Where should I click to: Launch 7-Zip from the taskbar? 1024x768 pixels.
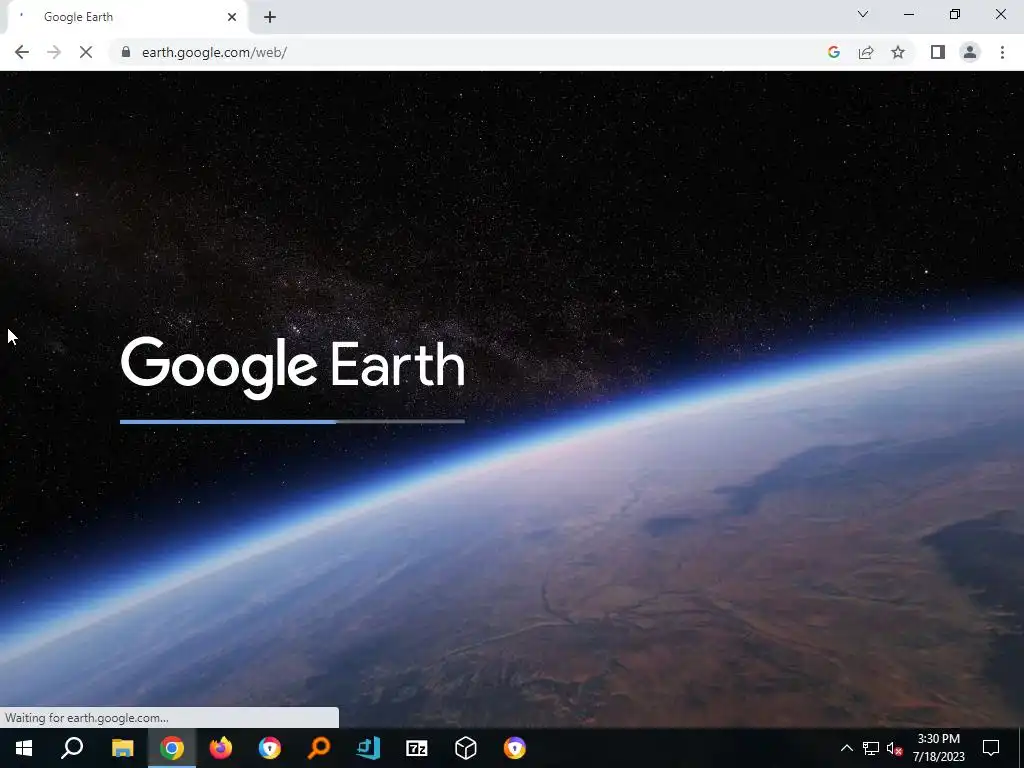[417, 748]
